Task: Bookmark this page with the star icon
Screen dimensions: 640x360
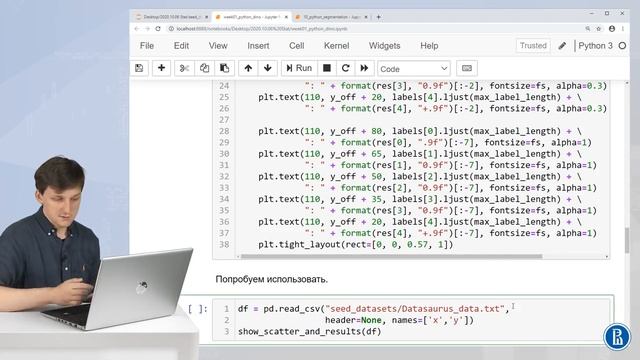Action: tap(599, 29)
